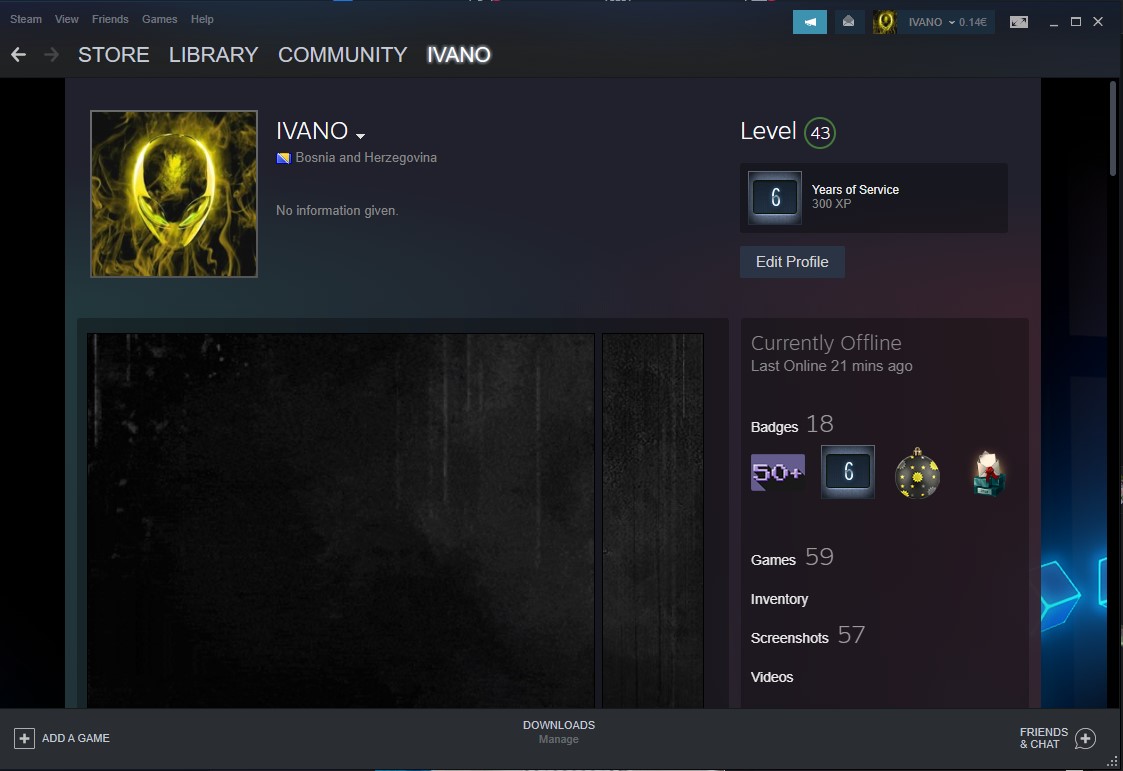Open the level 43 circle badge
Image resolution: width=1123 pixels, height=771 pixels.
819,132
